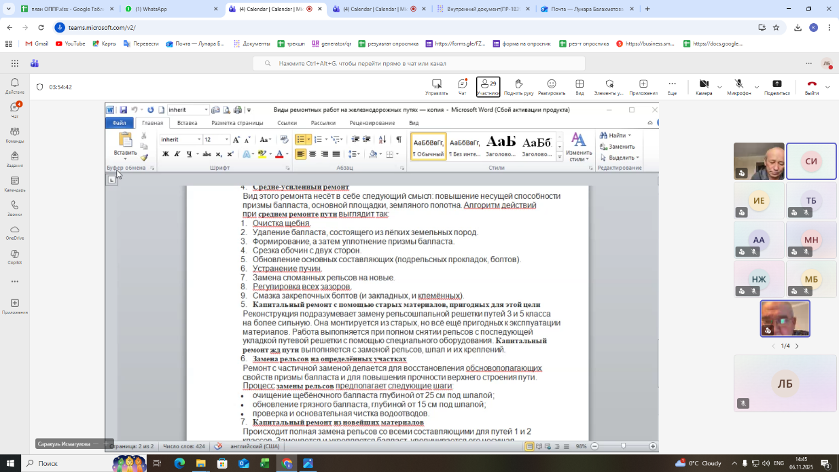Toggle the microphone mute state
The image size is (839, 472).
click(x=738, y=87)
